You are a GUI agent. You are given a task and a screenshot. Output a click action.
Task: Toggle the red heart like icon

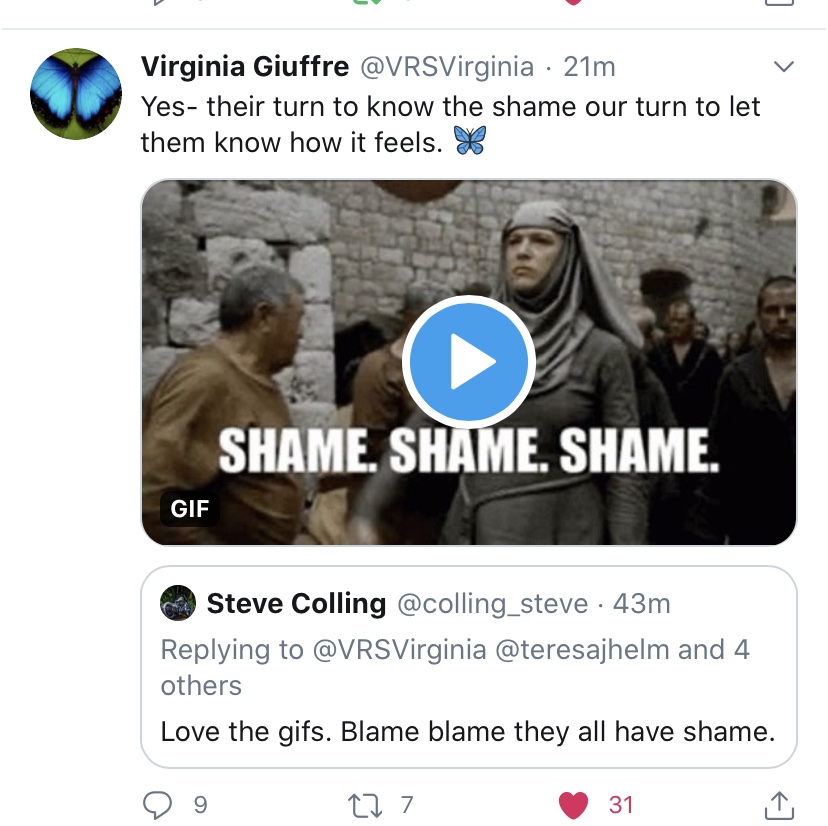(x=572, y=803)
